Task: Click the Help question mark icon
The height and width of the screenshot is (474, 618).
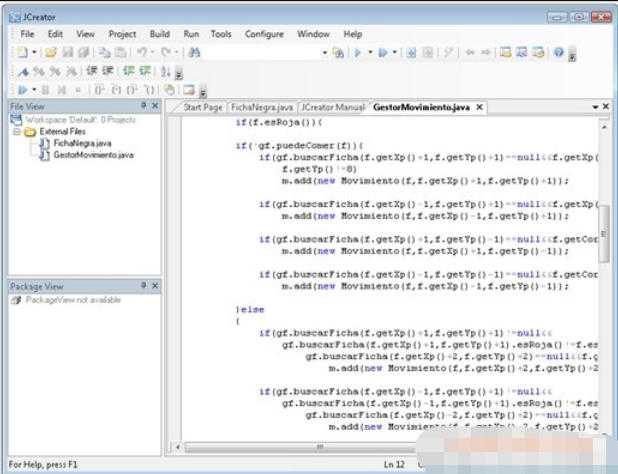Action: [x=558, y=52]
